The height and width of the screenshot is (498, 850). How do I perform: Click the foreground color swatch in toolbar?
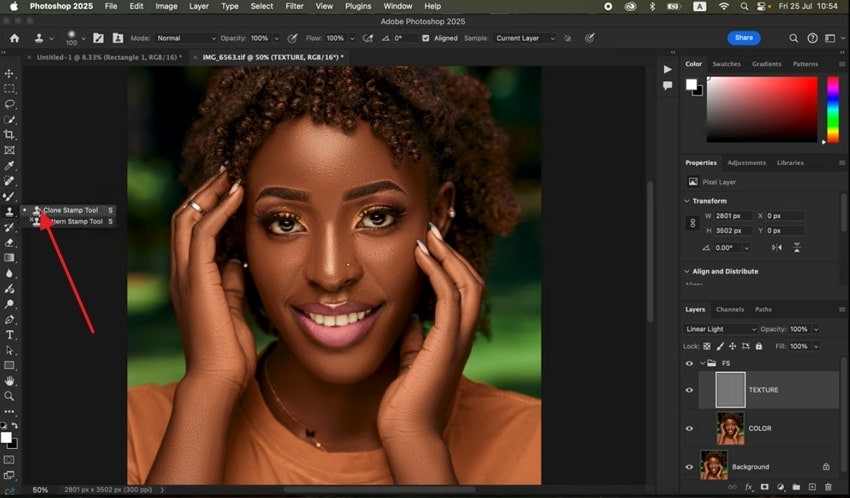[6, 438]
